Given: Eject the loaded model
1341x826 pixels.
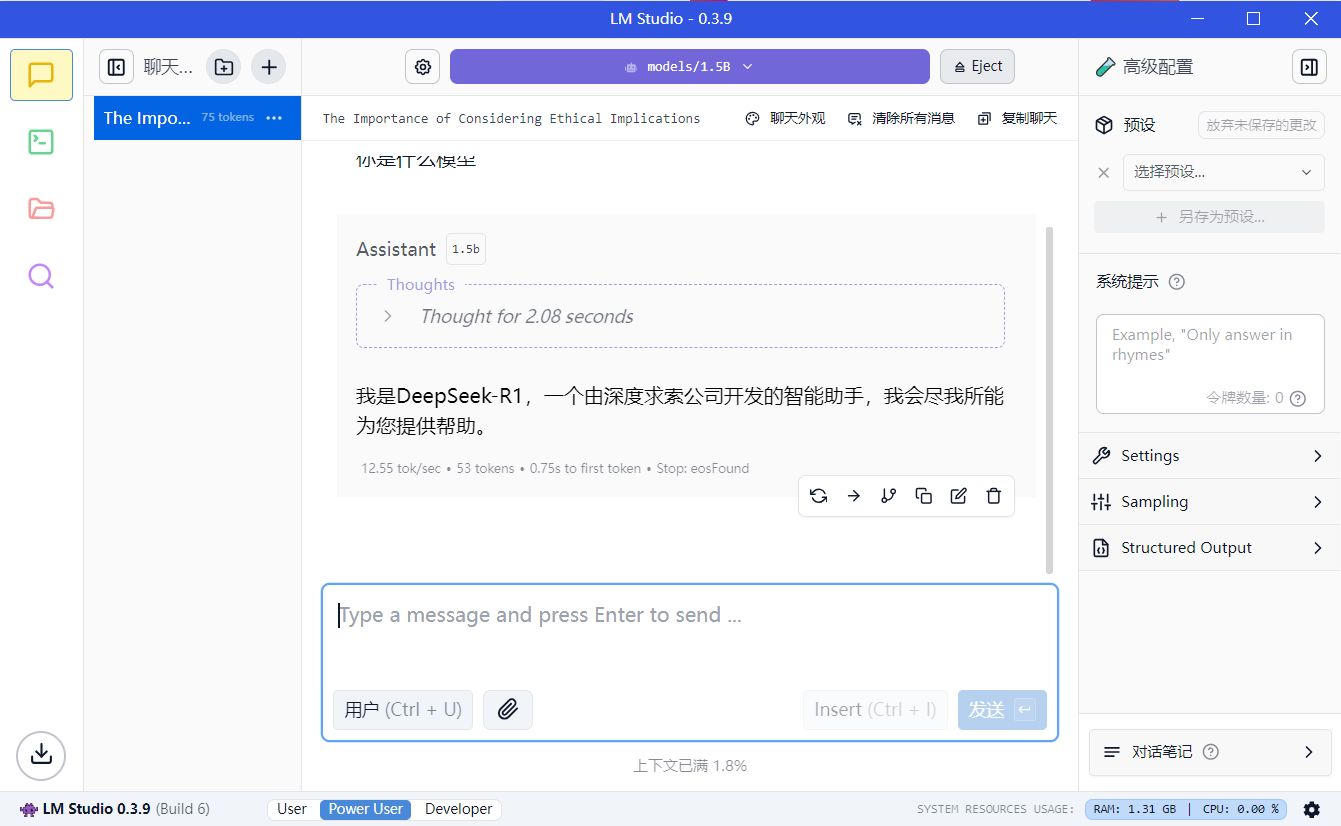Looking at the screenshot, I should 978,67.
